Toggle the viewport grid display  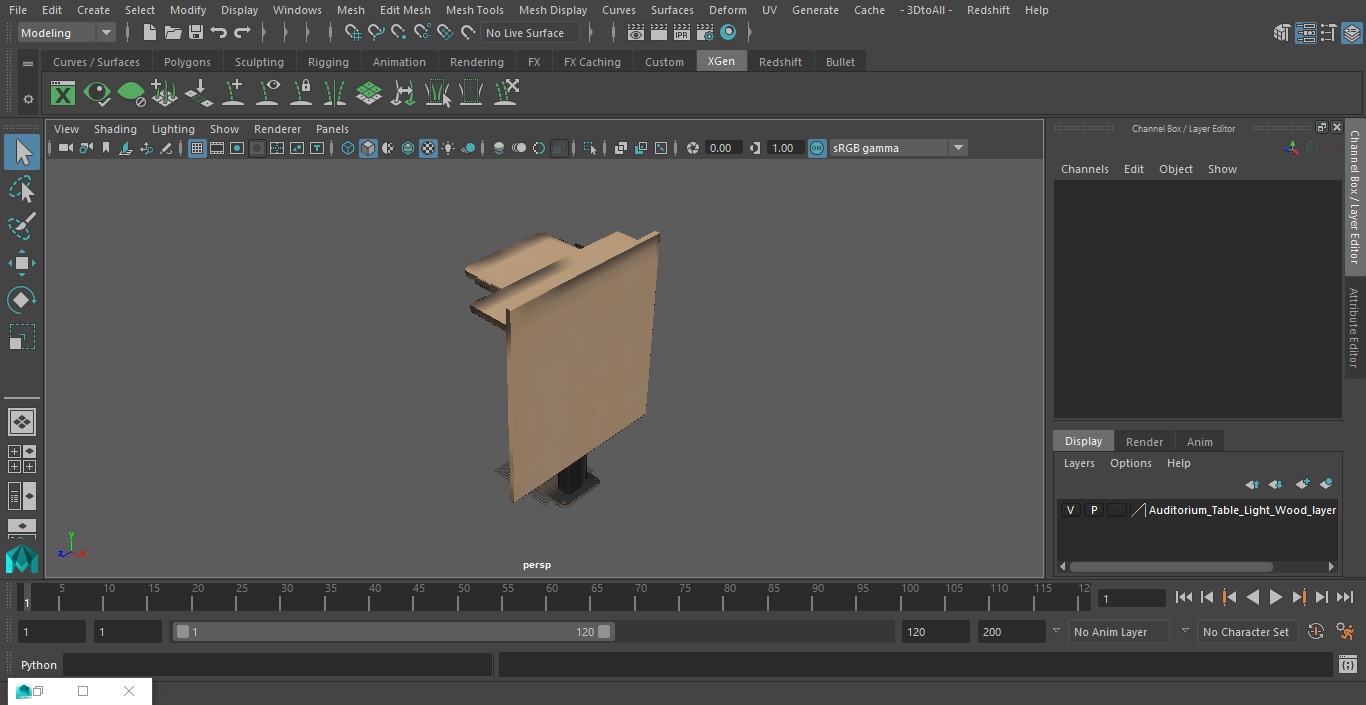pyautogui.click(x=197, y=148)
